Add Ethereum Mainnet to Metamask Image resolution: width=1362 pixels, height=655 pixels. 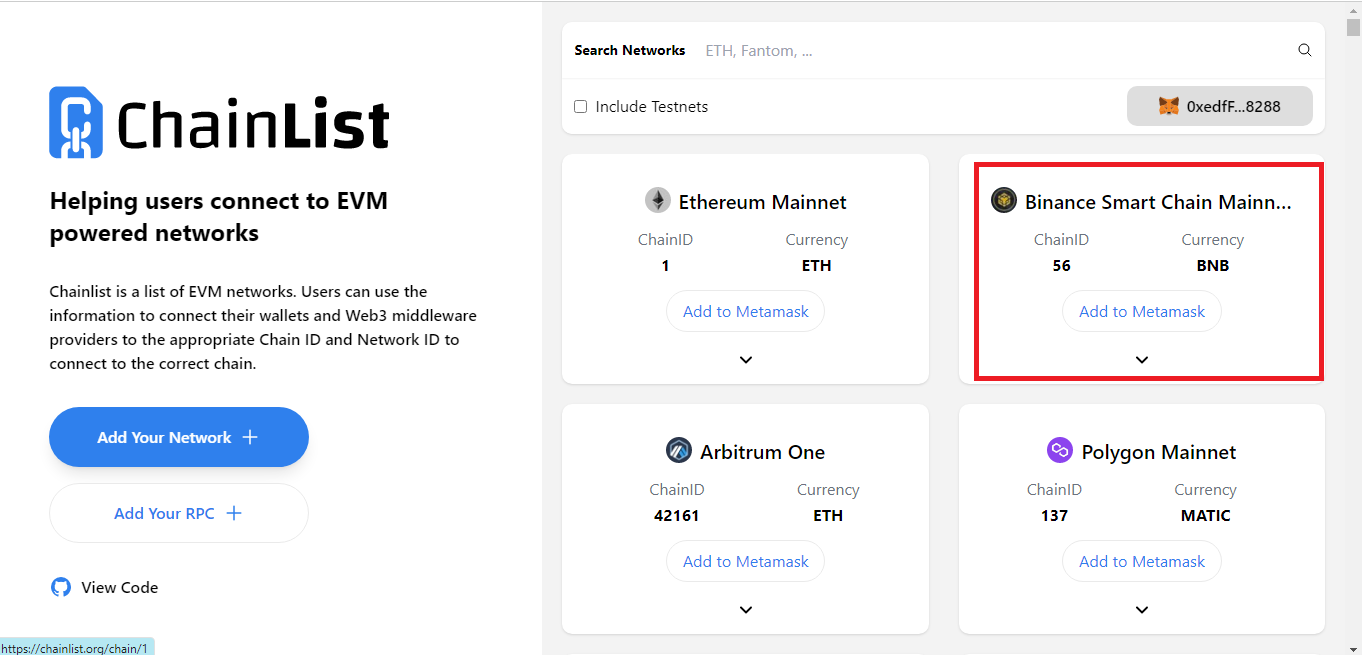coord(746,312)
